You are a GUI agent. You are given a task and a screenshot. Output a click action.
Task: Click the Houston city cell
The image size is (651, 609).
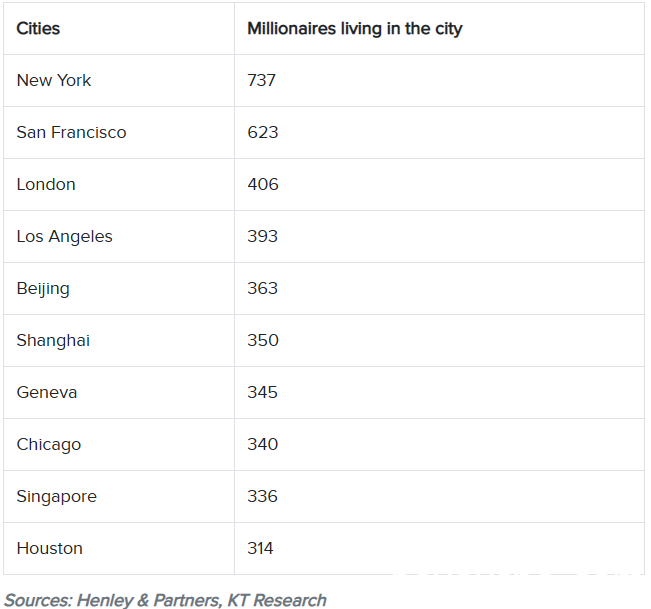(x=119, y=548)
